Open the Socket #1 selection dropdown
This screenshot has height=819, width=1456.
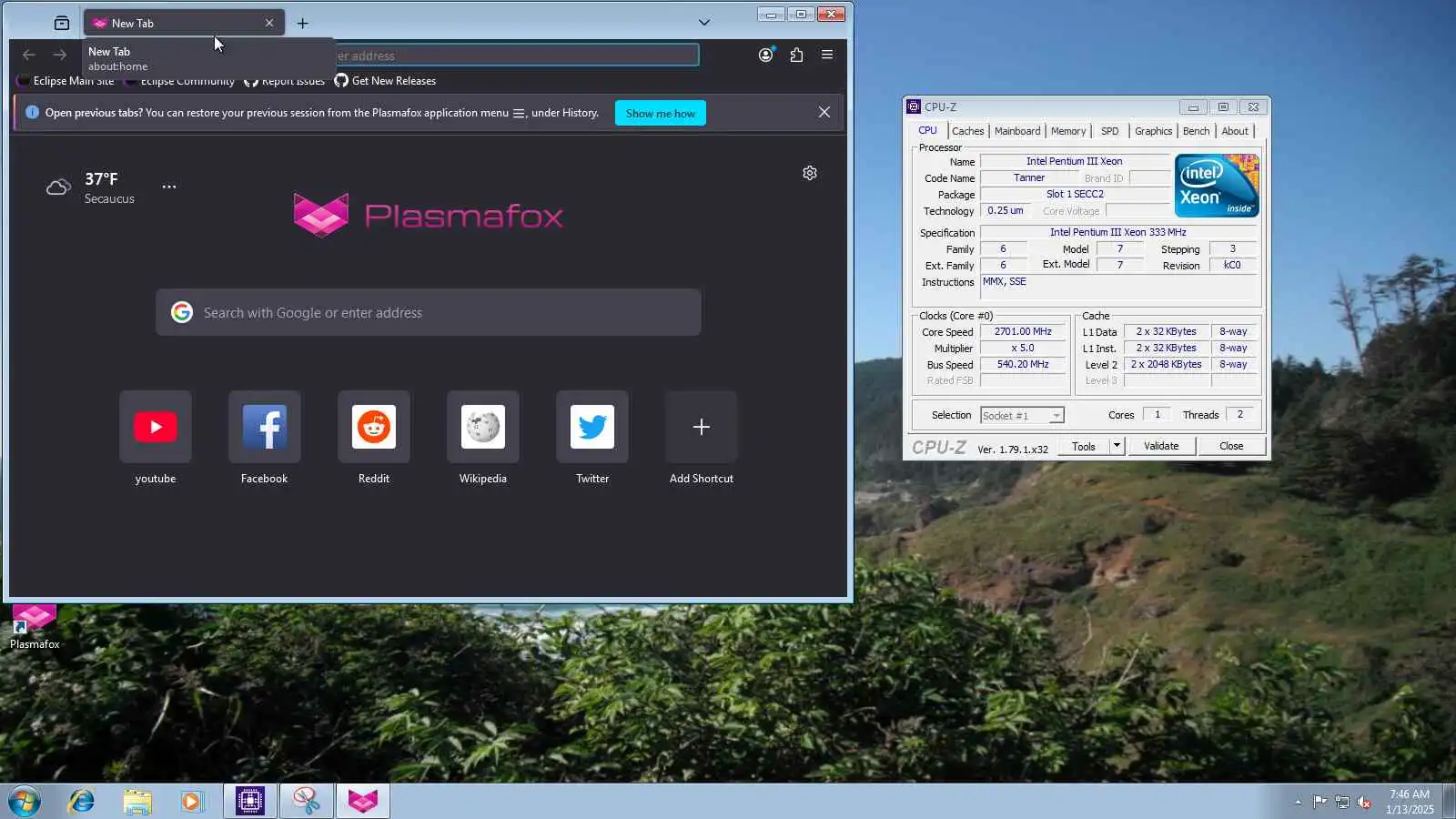tap(1022, 416)
